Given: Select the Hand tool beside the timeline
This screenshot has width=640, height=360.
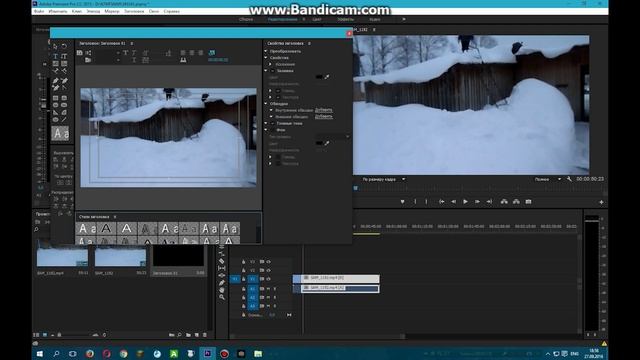Looking at the screenshot, I should click(222, 290).
